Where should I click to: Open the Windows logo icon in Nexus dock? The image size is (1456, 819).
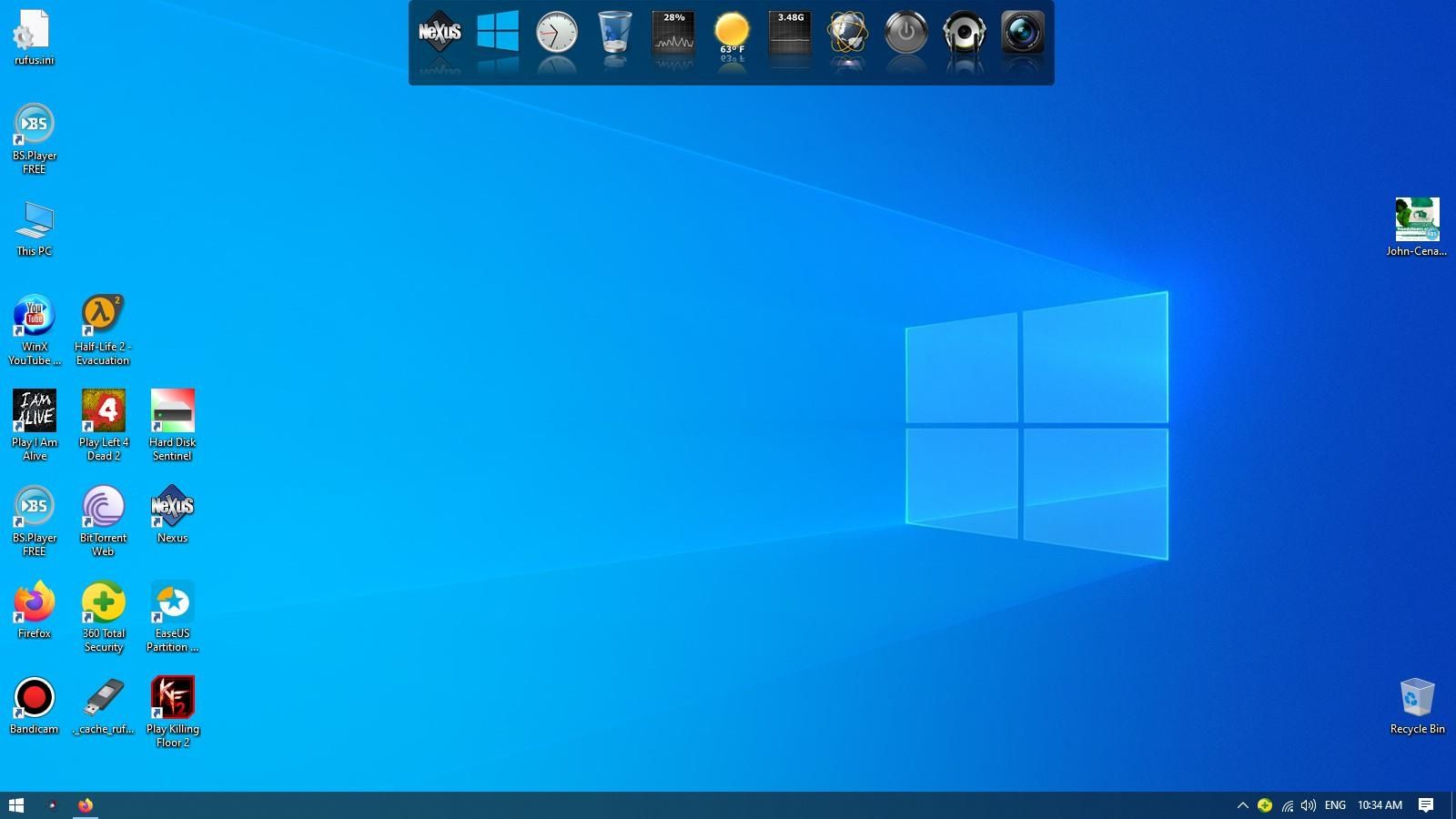[498, 33]
